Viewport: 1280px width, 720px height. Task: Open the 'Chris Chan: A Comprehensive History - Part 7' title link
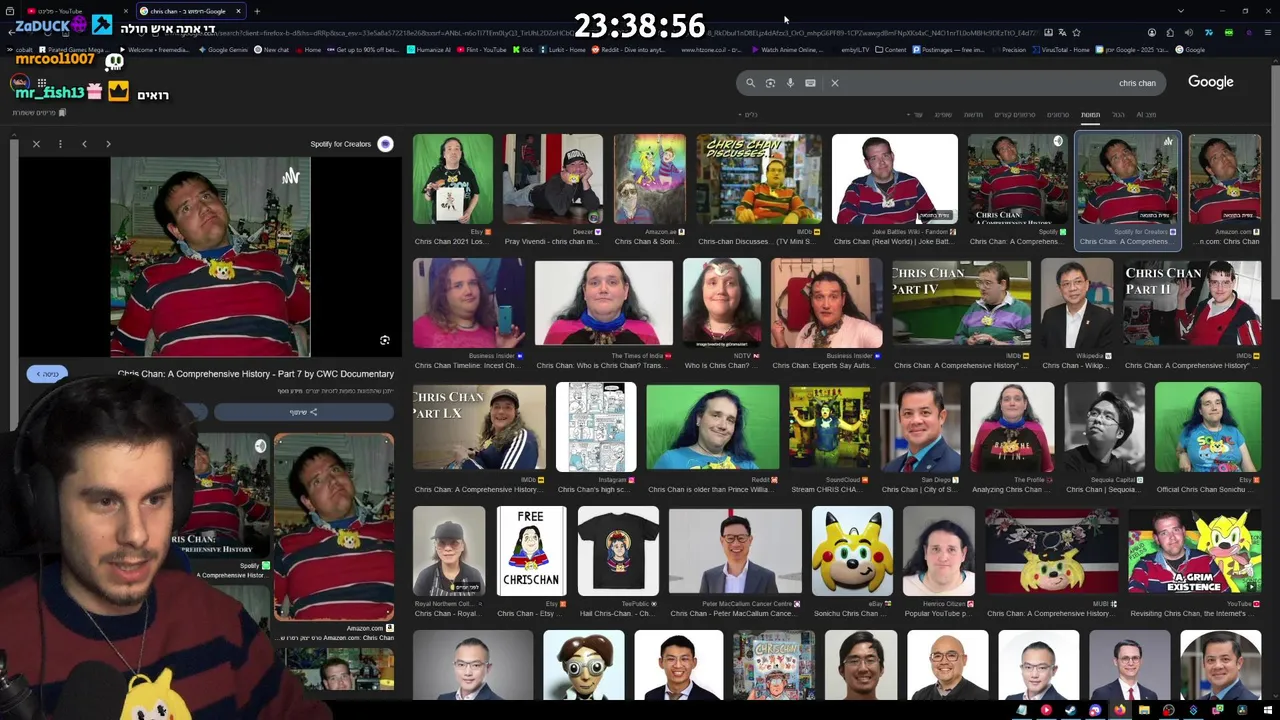click(255, 374)
